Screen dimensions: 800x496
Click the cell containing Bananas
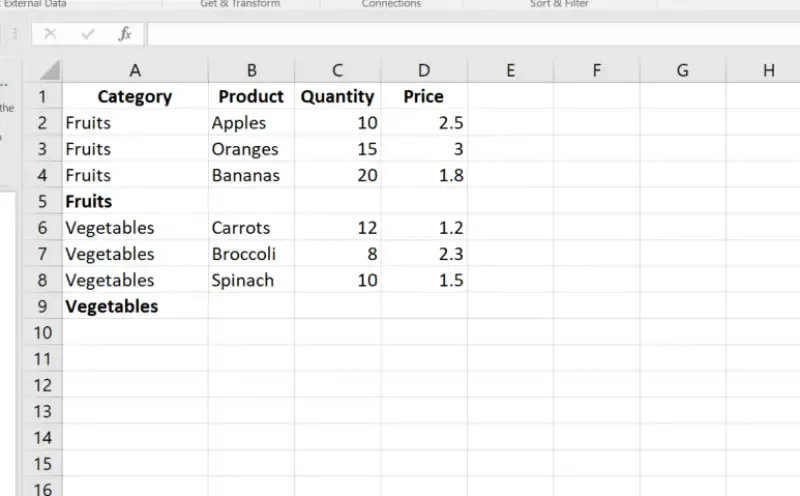[x=251, y=176]
